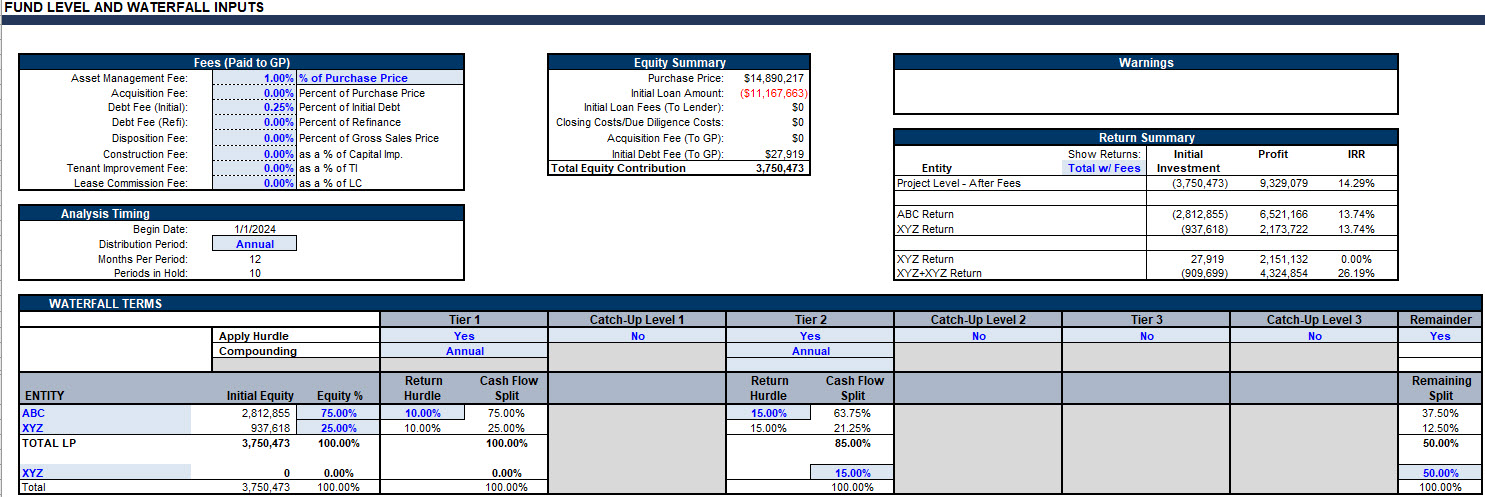The height and width of the screenshot is (497, 1485).
Task: Toggle Remainder 'Yes' hurdle cell
Action: 1440,336
